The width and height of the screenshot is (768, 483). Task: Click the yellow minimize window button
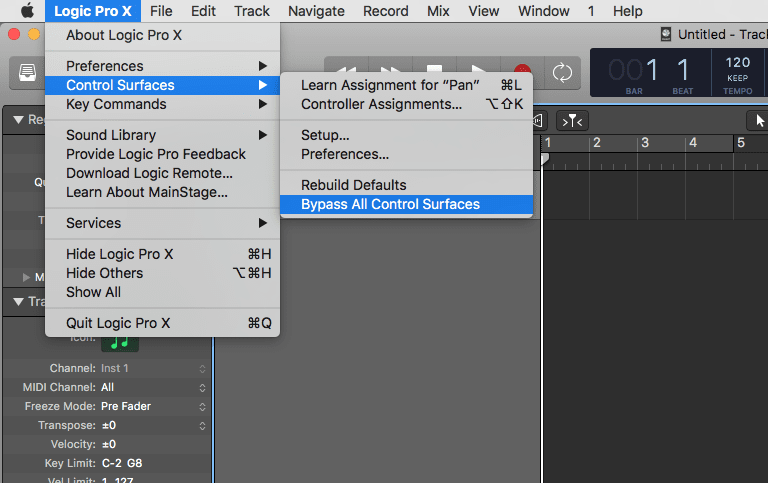click(34, 34)
